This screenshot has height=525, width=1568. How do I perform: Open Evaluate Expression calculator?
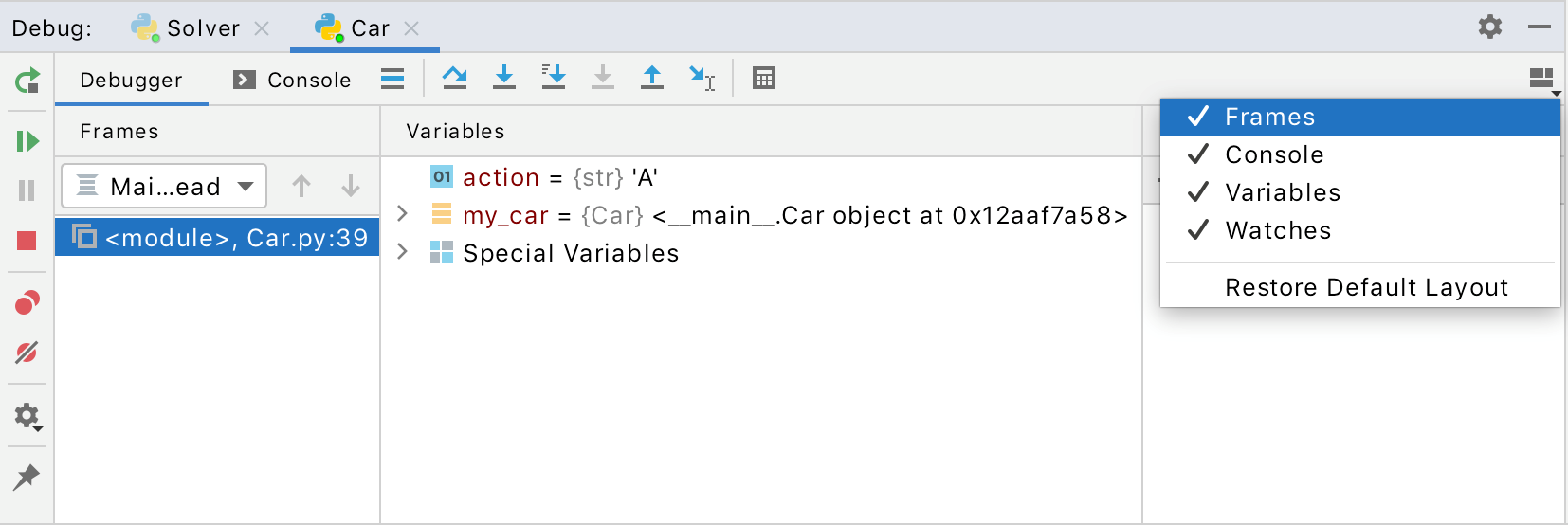pyautogui.click(x=764, y=78)
